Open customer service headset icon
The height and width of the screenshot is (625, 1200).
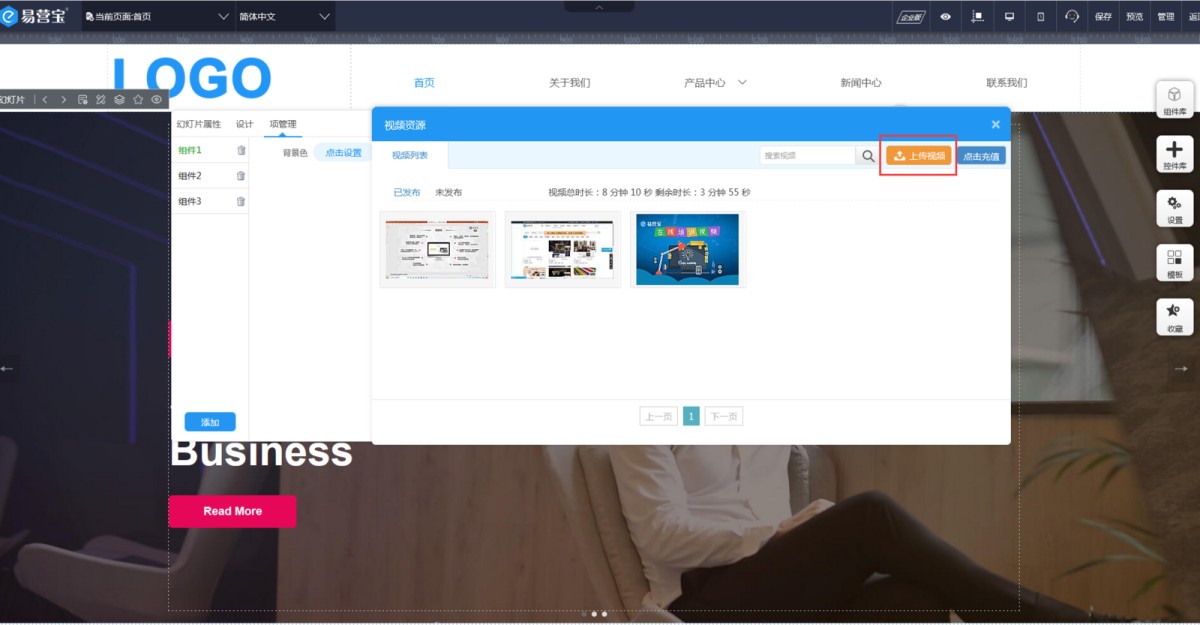tap(1072, 17)
